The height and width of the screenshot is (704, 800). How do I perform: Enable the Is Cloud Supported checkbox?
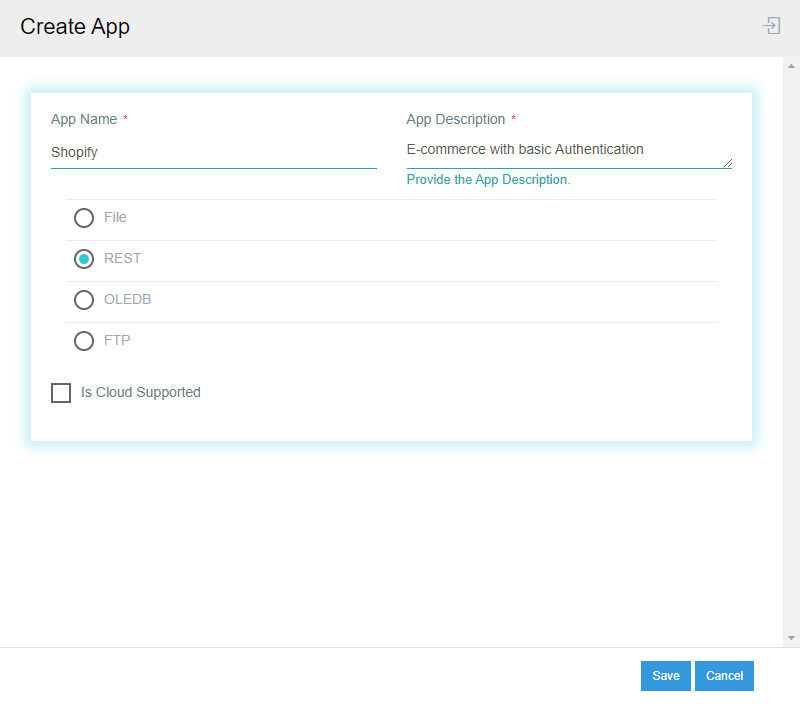(x=61, y=392)
